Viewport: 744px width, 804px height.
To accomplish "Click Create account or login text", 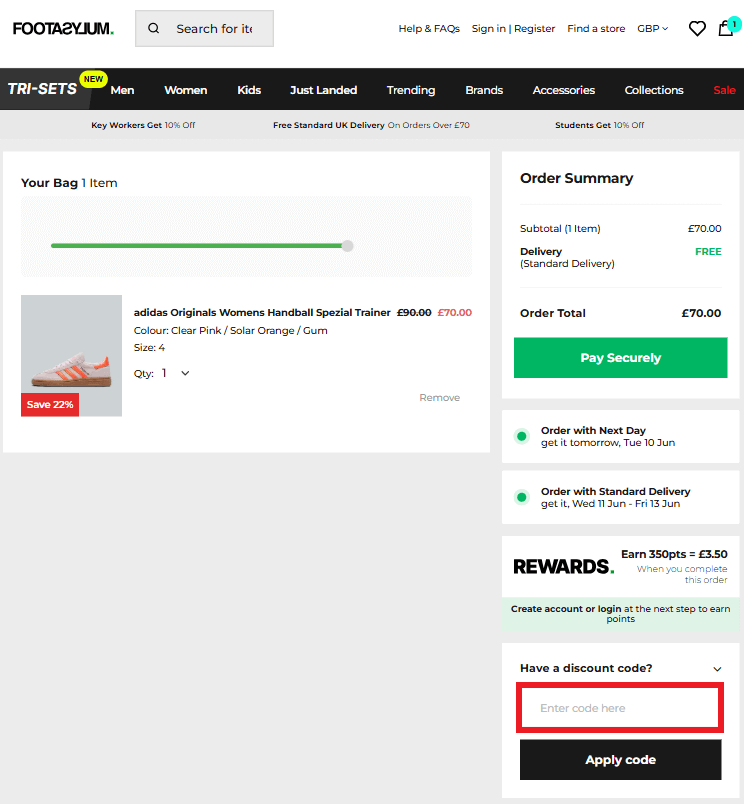I will coord(566,609).
